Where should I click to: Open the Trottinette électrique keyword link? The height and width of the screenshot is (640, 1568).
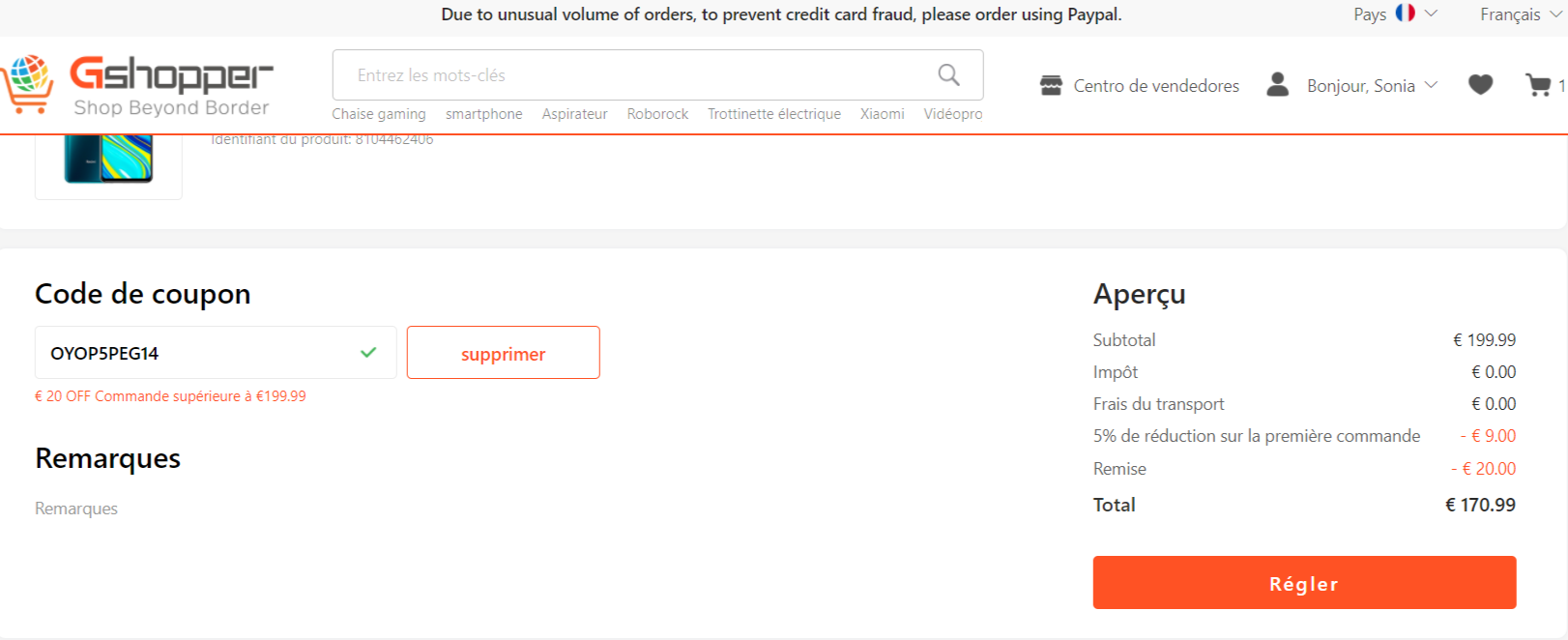tap(773, 114)
